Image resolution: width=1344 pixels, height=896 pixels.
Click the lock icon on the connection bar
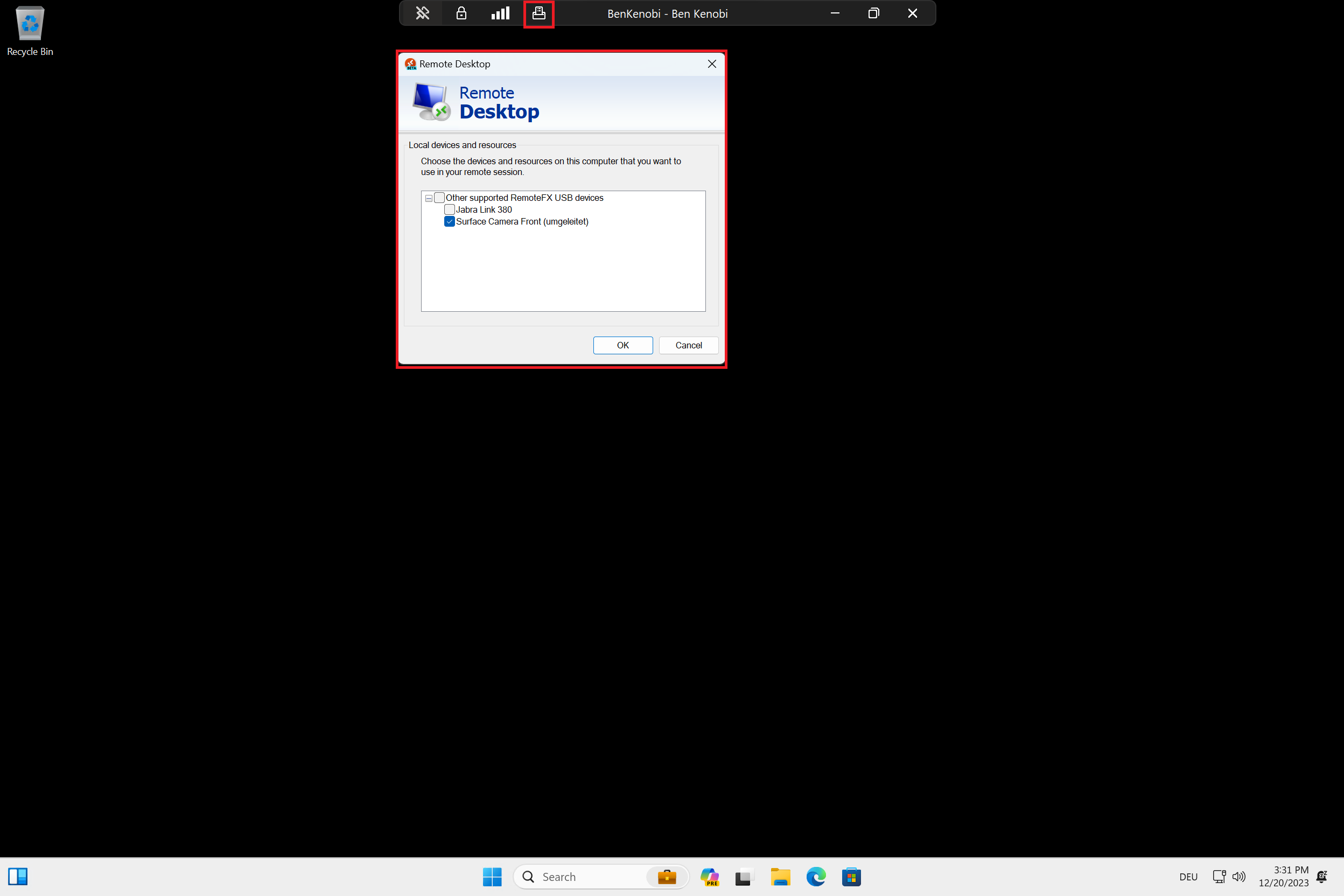tap(460, 12)
